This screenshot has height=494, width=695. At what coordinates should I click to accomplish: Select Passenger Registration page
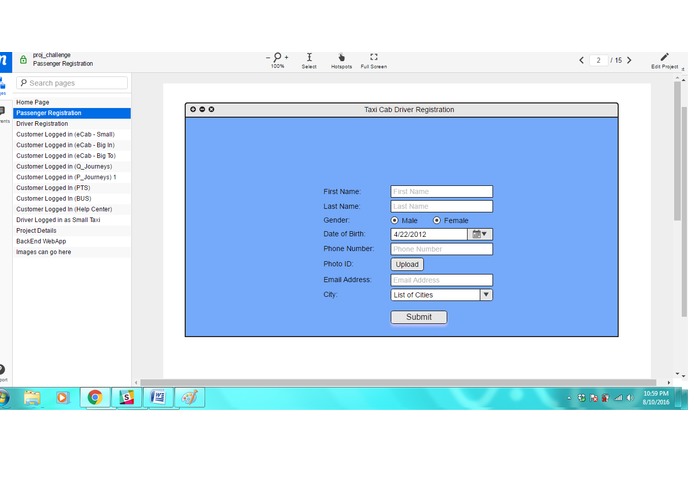pyautogui.click(x=72, y=113)
